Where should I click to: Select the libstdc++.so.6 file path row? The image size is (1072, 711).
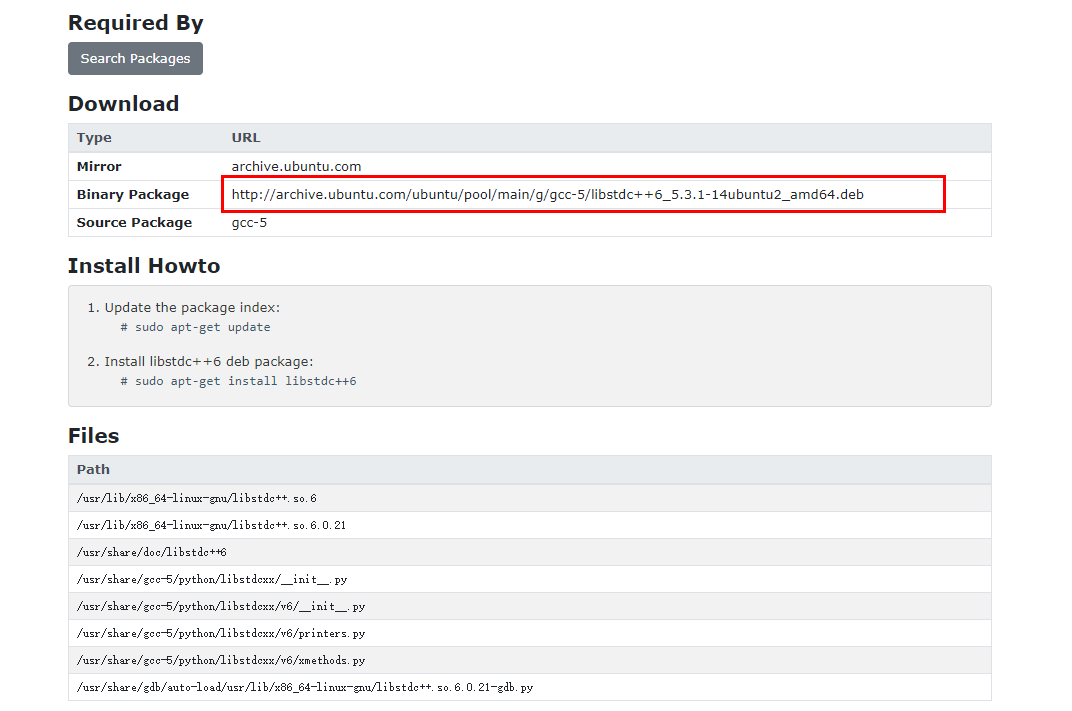530,498
